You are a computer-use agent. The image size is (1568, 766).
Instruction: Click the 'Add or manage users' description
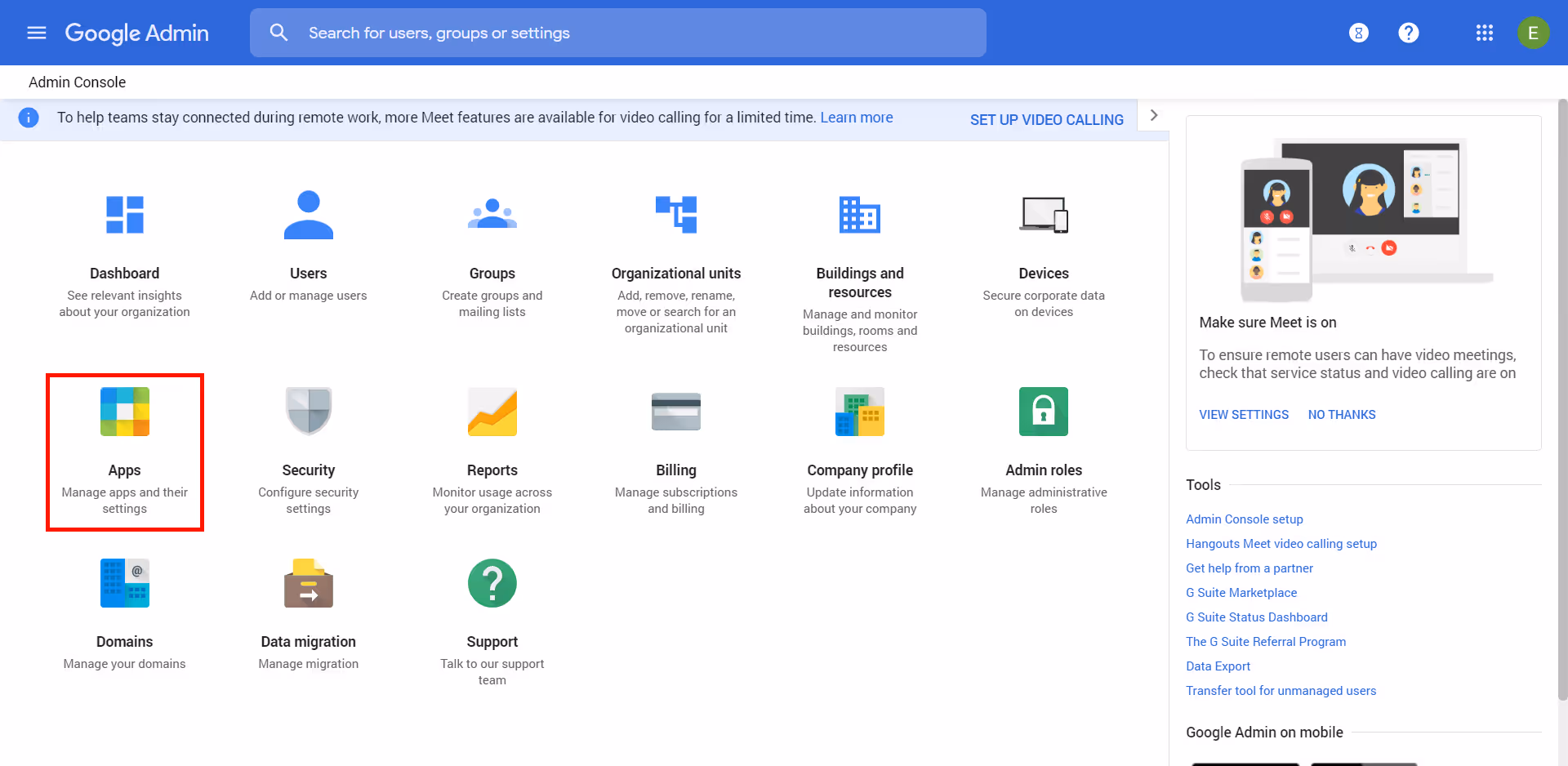pyautogui.click(x=309, y=296)
